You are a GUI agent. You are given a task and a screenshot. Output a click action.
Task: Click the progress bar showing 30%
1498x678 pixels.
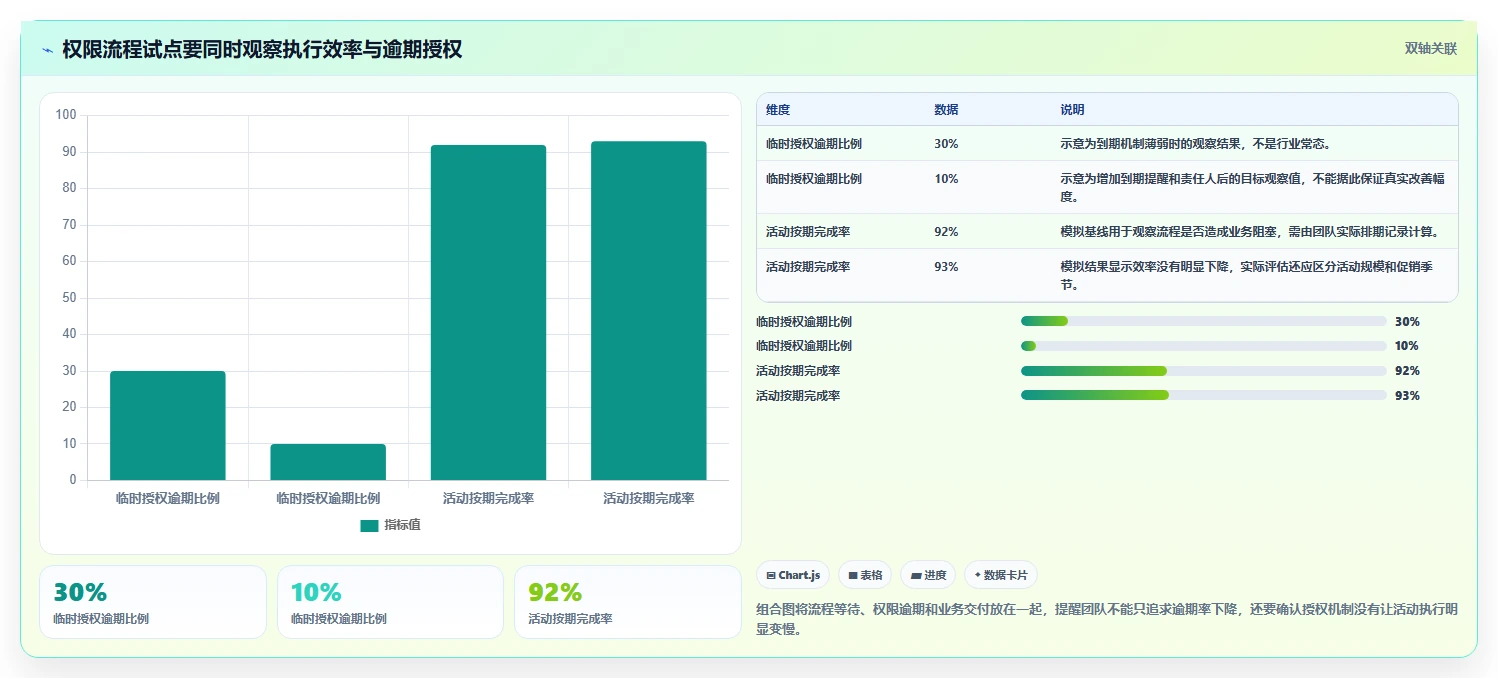[x=1203, y=321]
